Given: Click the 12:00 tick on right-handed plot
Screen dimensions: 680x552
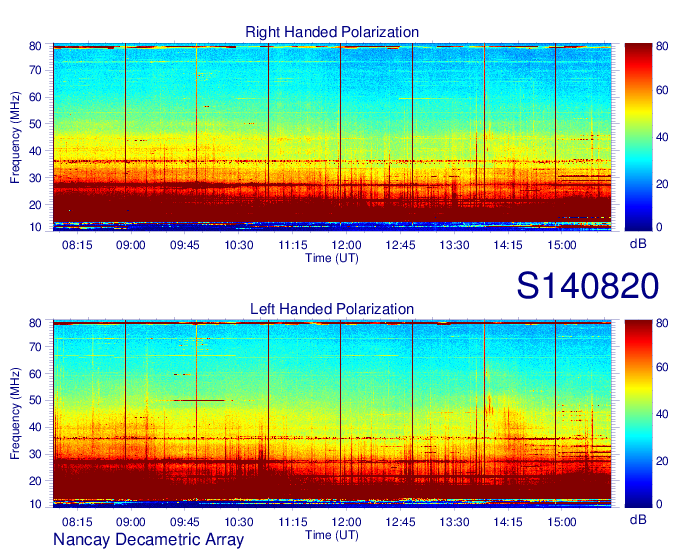Looking at the screenshot, I should 347,245.
